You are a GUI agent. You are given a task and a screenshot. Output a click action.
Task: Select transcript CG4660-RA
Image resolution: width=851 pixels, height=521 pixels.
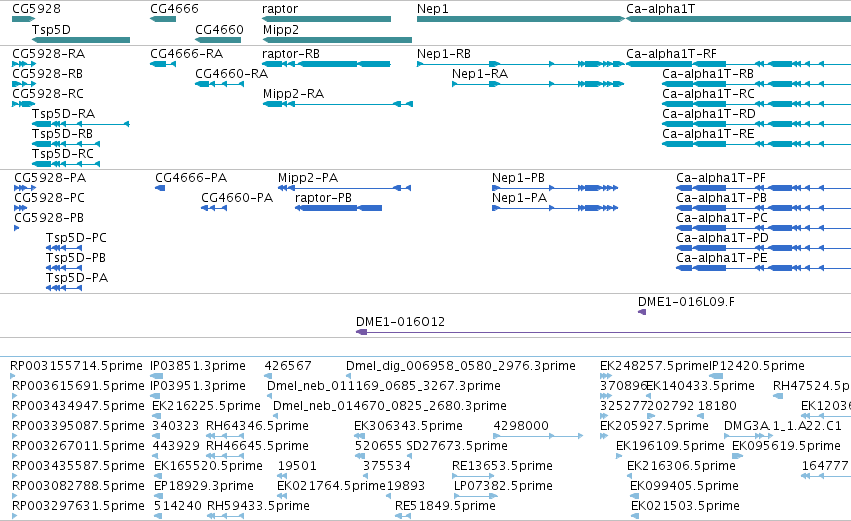[231, 74]
